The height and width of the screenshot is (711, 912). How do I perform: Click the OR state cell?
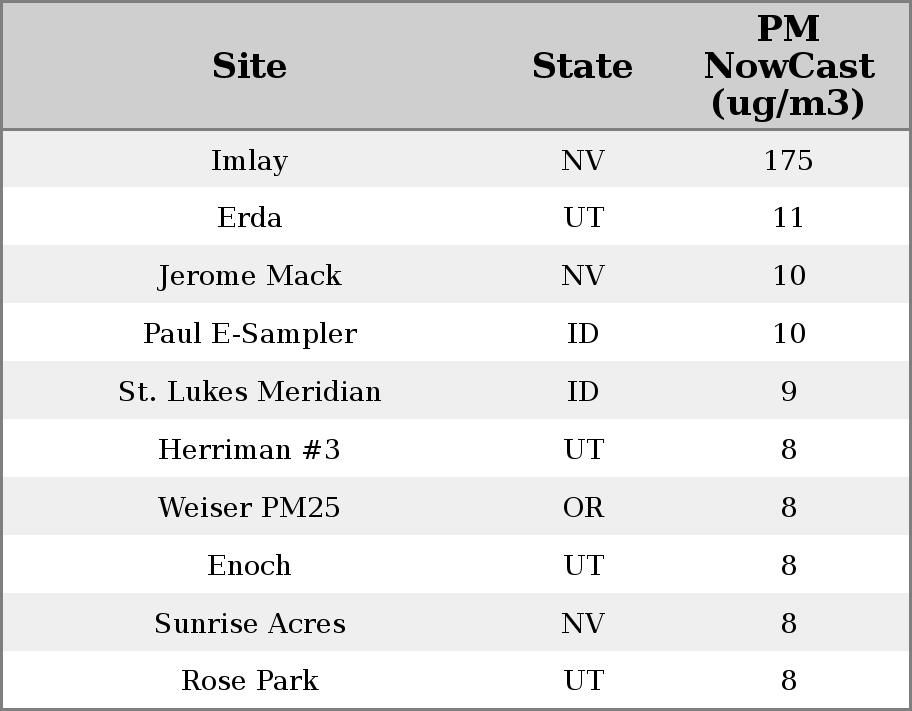[x=583, y=507]
